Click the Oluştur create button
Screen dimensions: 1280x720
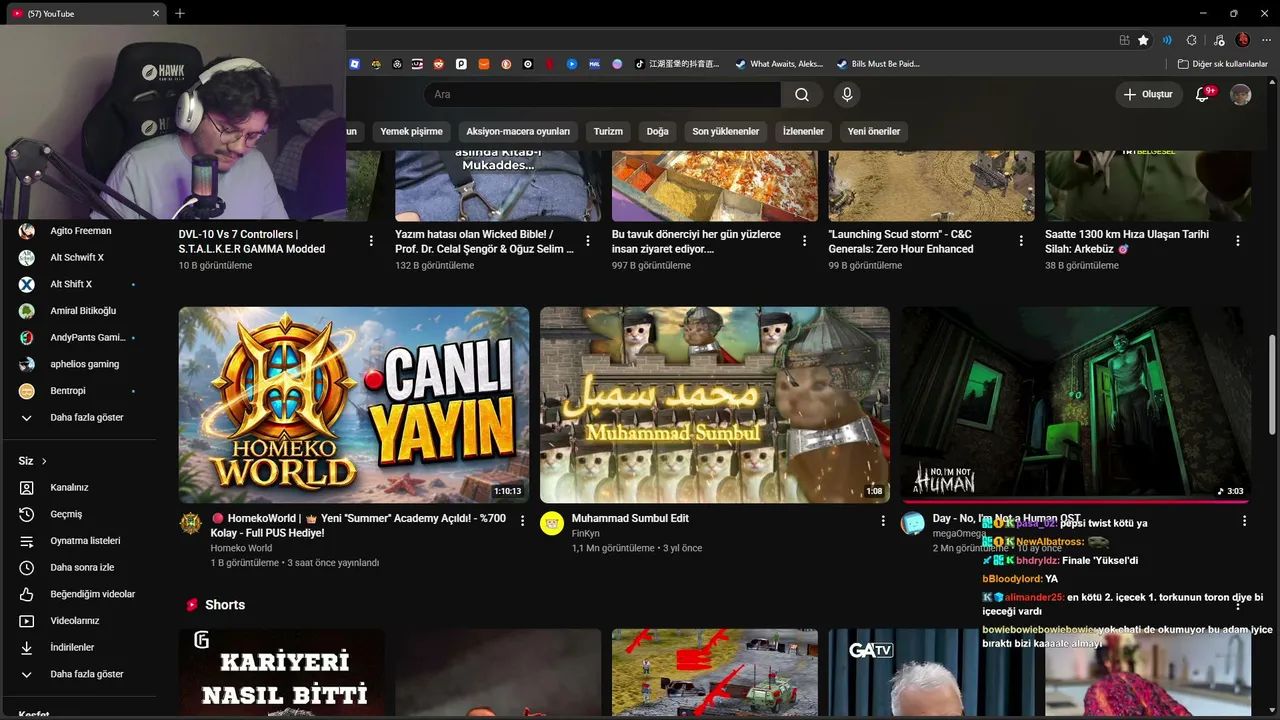click(x=1150, y=95)
